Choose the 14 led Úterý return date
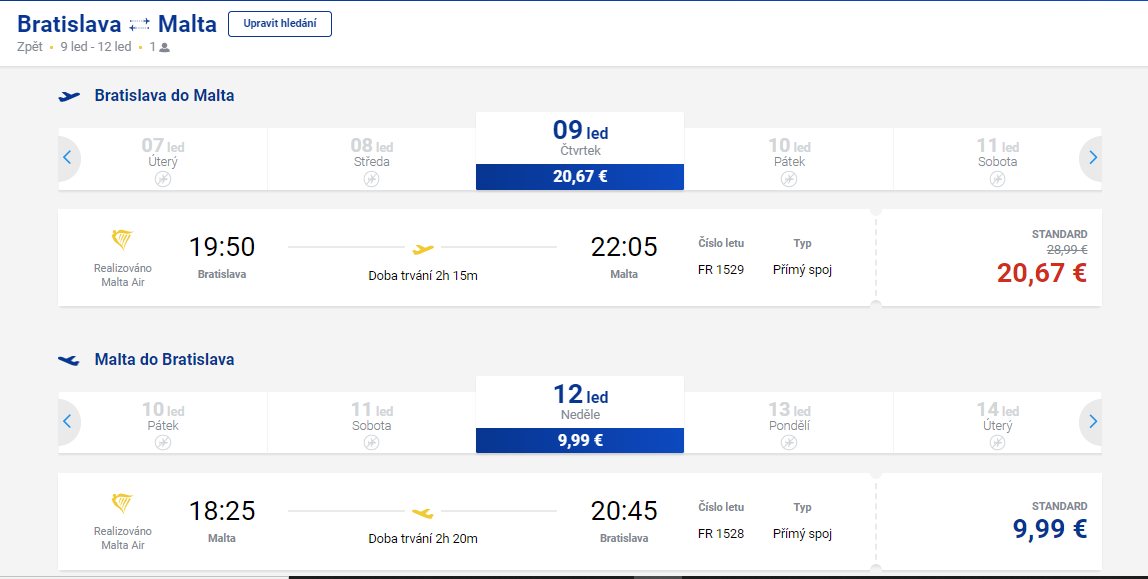This screenshot has width=1148, height=579. [997, 423]
